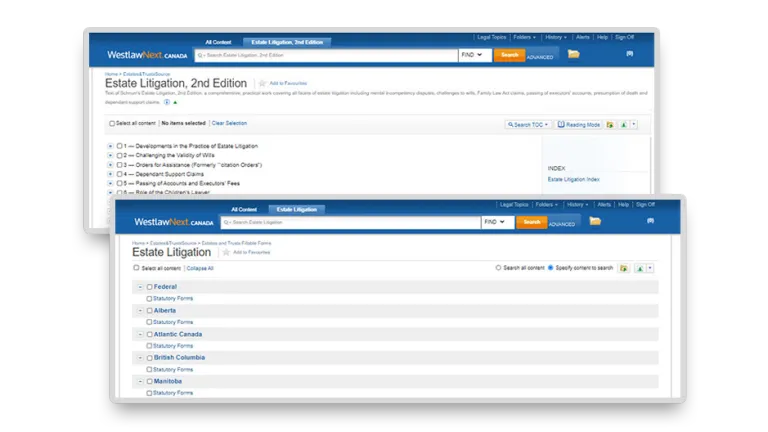This screenshot has width=768, height=432.
Task: Collapse the Alberta section
Action: 140,311
